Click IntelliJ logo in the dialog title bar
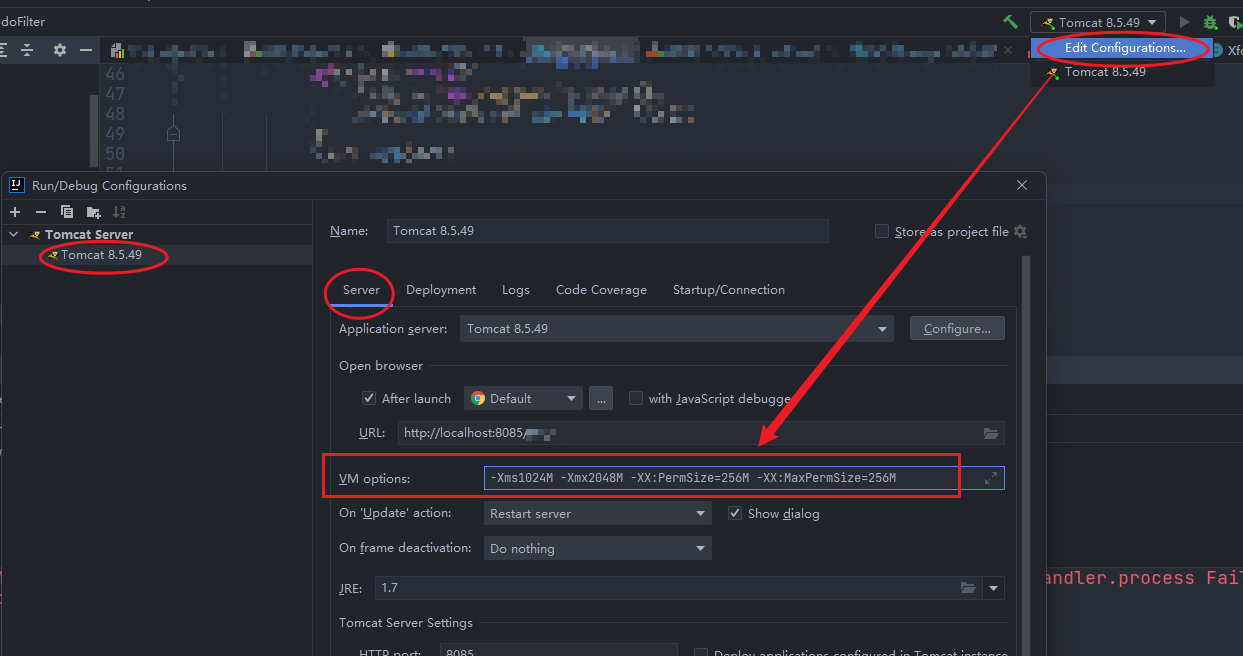The height and width of the screenshot is (656, 1243). 16,185
